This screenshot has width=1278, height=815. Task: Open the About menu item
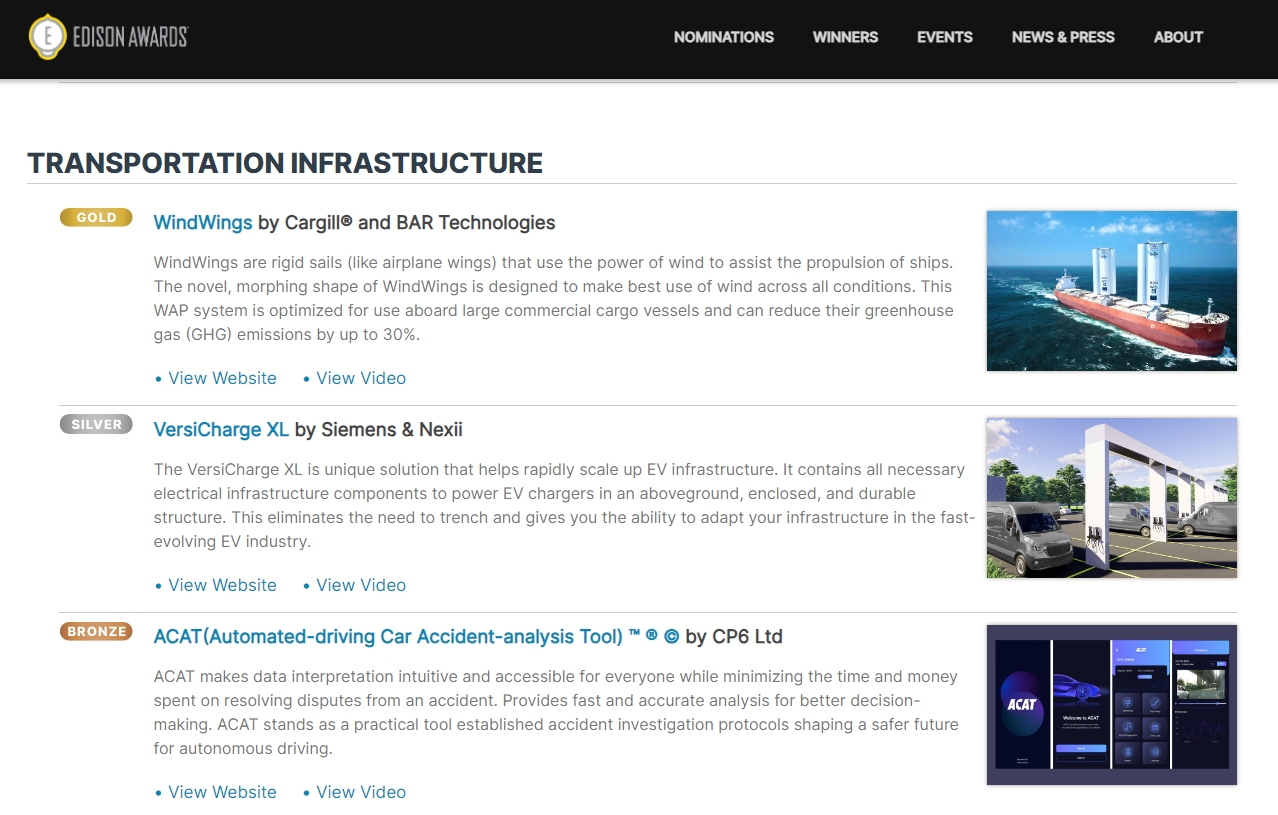tap(1178, 37)
